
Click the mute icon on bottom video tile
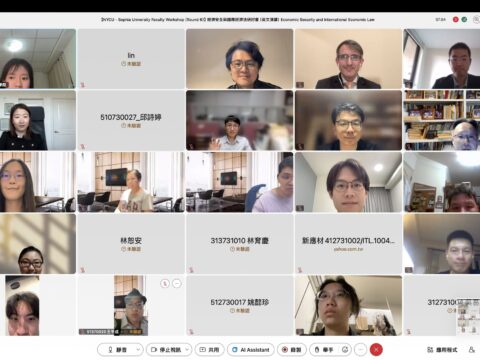click(x=165, y=283)
